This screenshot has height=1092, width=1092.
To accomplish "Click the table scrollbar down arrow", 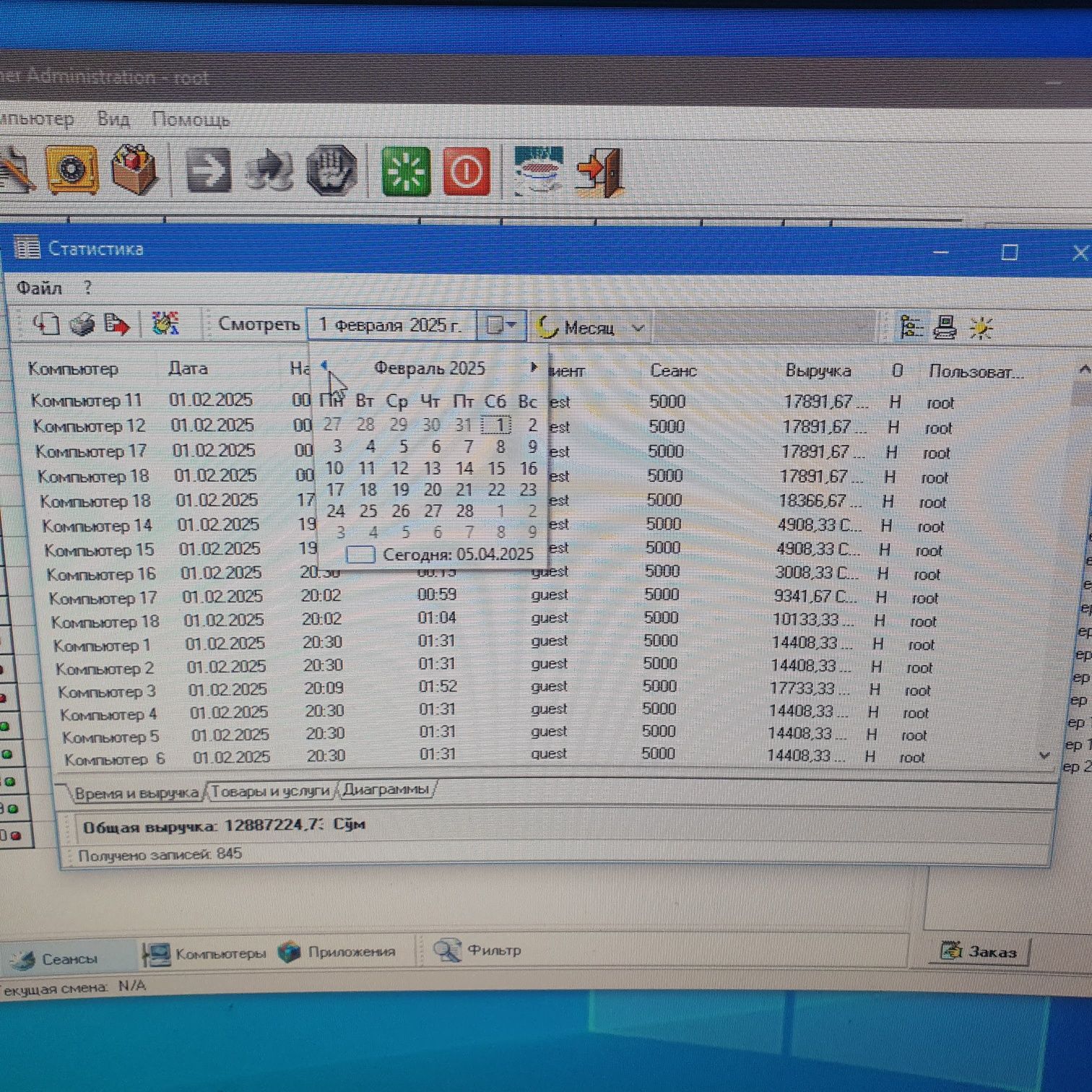I will click(1044, 755).
